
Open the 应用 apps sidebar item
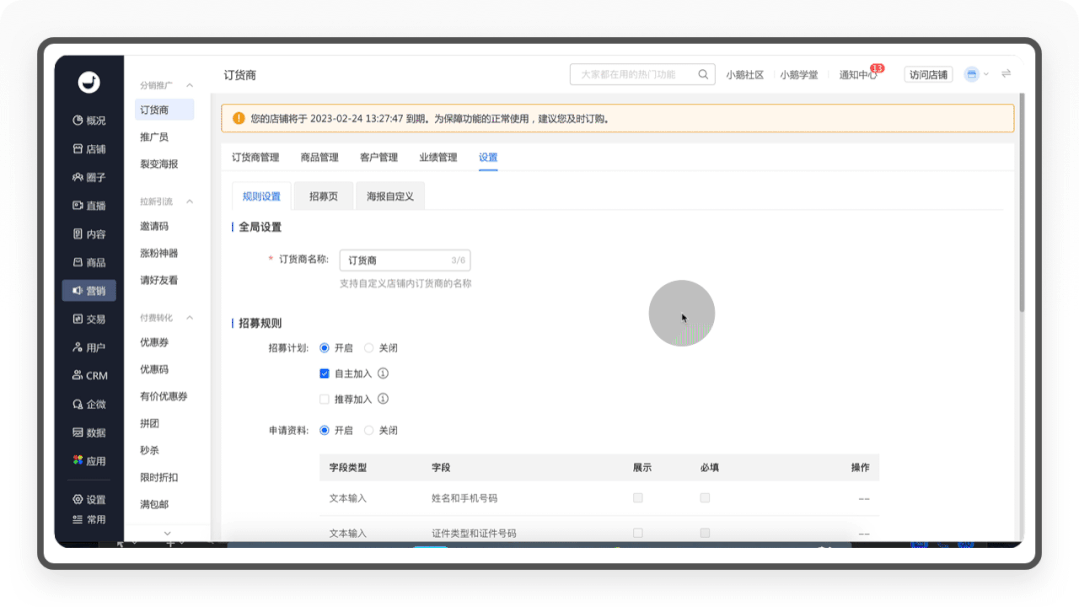89,460
